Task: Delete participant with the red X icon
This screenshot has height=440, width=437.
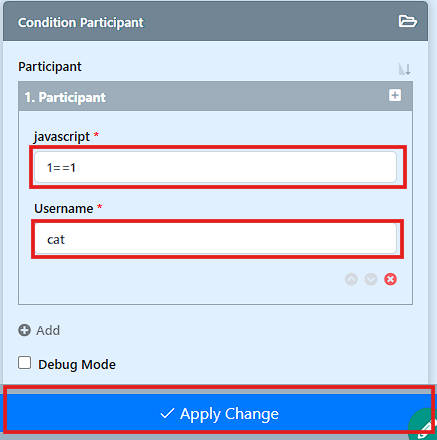Action: click(x=390, y=279)
